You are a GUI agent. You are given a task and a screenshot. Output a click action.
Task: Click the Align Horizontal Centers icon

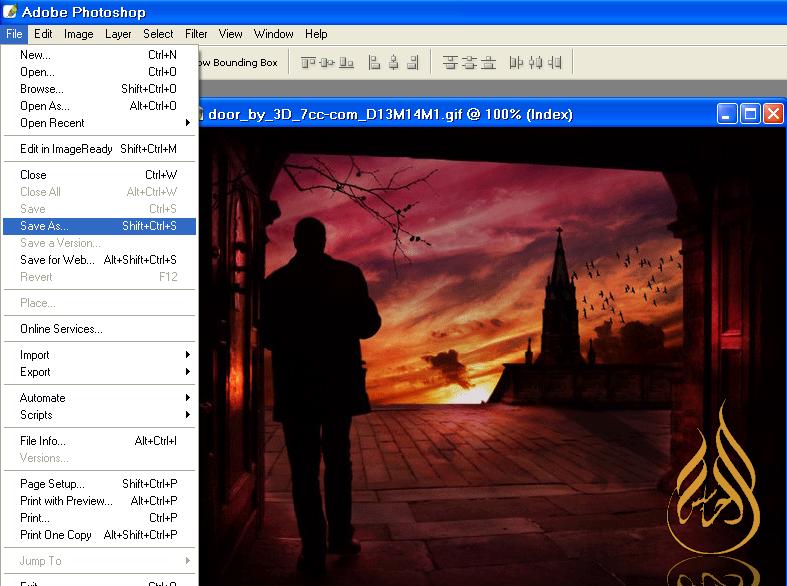pyautogui.click(x=394, y=63)
